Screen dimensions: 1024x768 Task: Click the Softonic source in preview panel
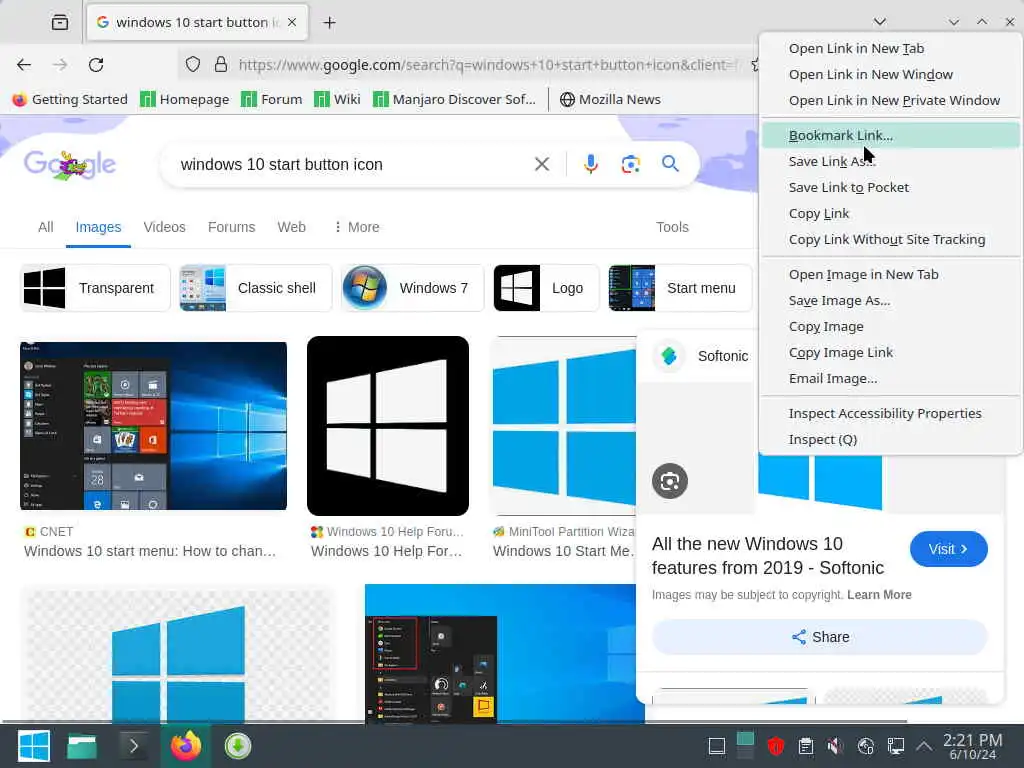click(701, 356)
